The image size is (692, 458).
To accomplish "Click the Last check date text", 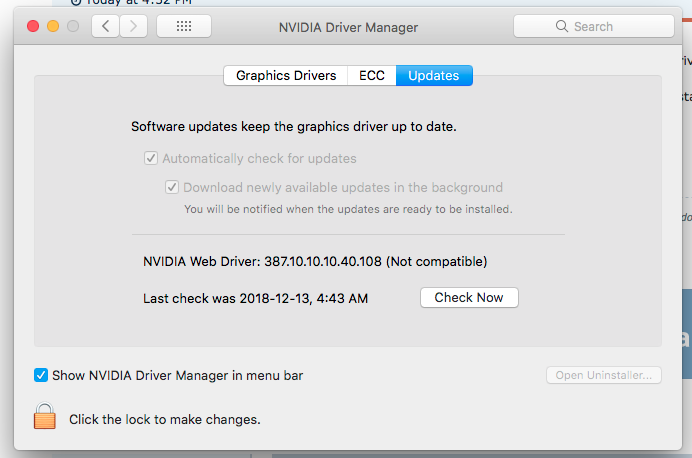I will 255,298.
